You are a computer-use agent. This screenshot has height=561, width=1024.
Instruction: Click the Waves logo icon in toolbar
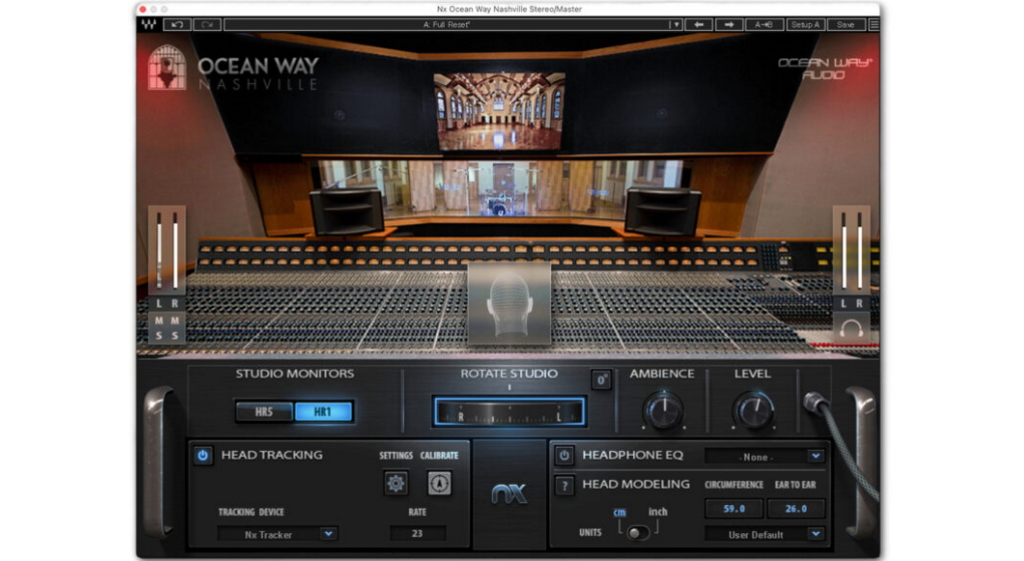coord(148,25)
